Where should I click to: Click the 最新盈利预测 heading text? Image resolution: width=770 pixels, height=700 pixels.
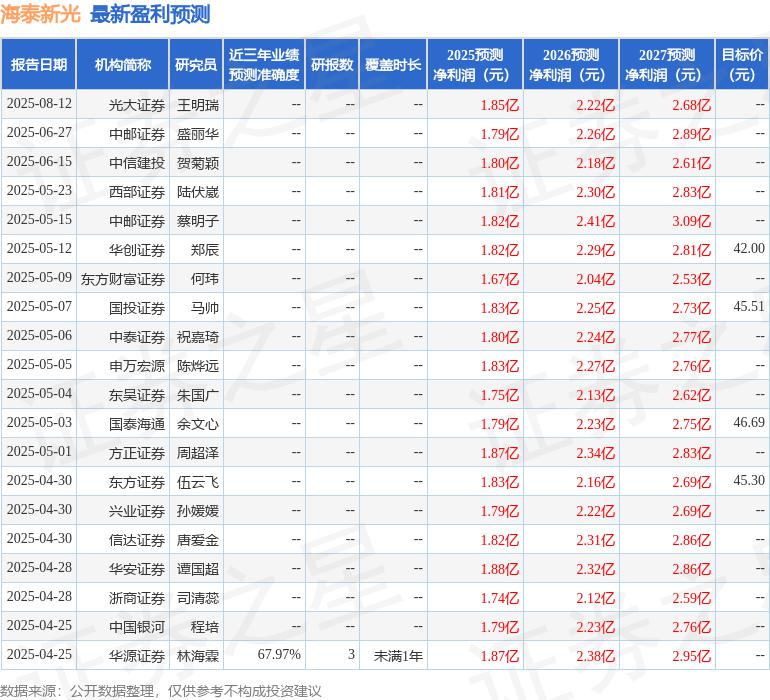[150, 15]
